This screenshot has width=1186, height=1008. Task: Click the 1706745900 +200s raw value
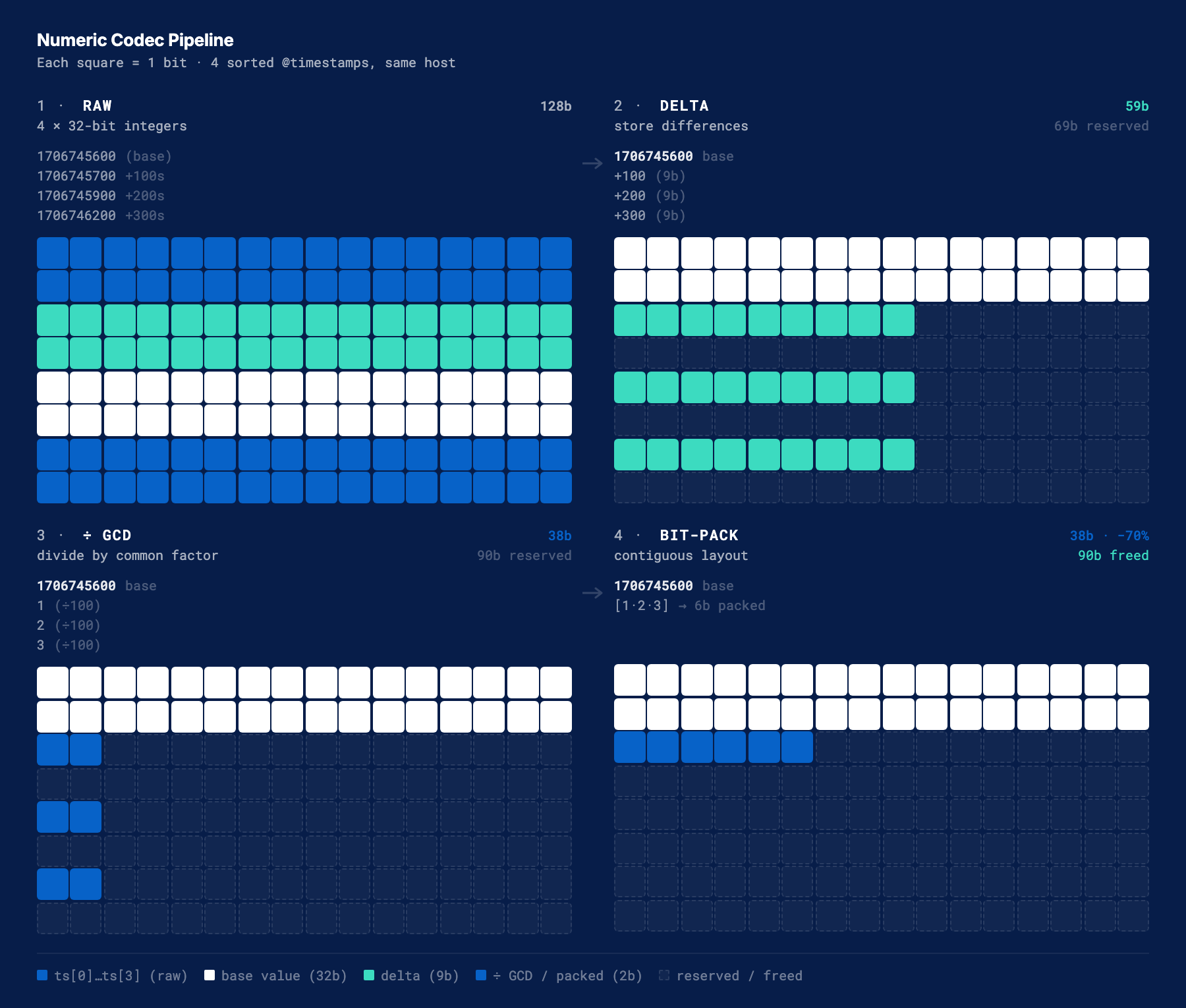[x=101, y=196]
